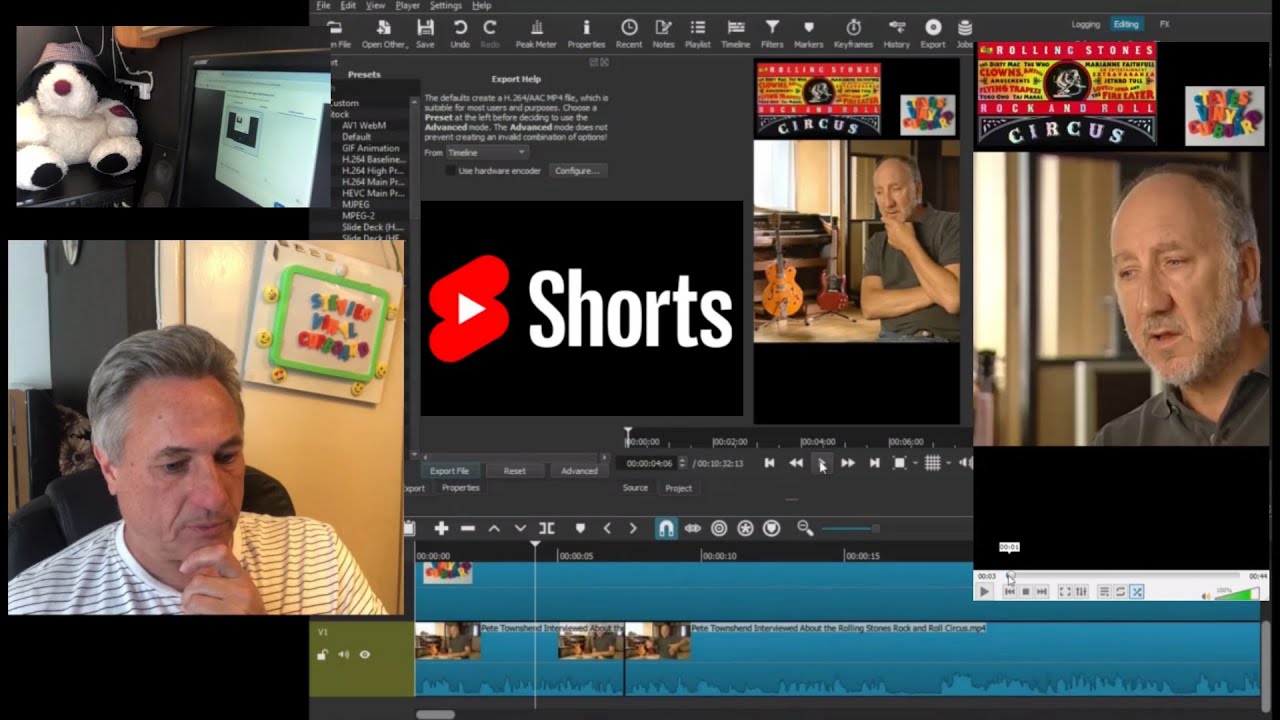Select the Logging layout
The height and width of the screenshot is (720, 1280).
coord(1086,24)
